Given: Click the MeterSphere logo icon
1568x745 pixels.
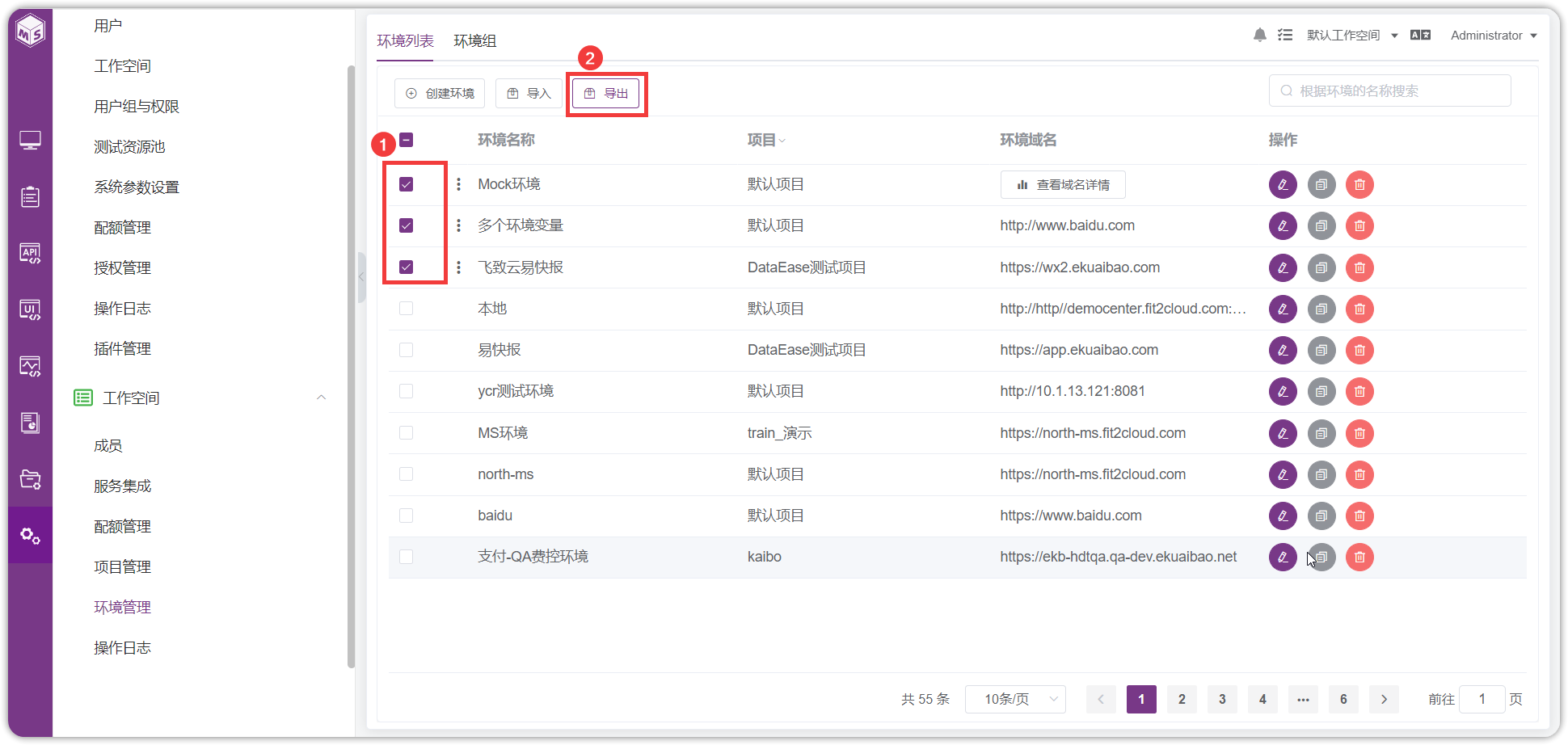Looking at the screenshot, I should coord(31,32).
